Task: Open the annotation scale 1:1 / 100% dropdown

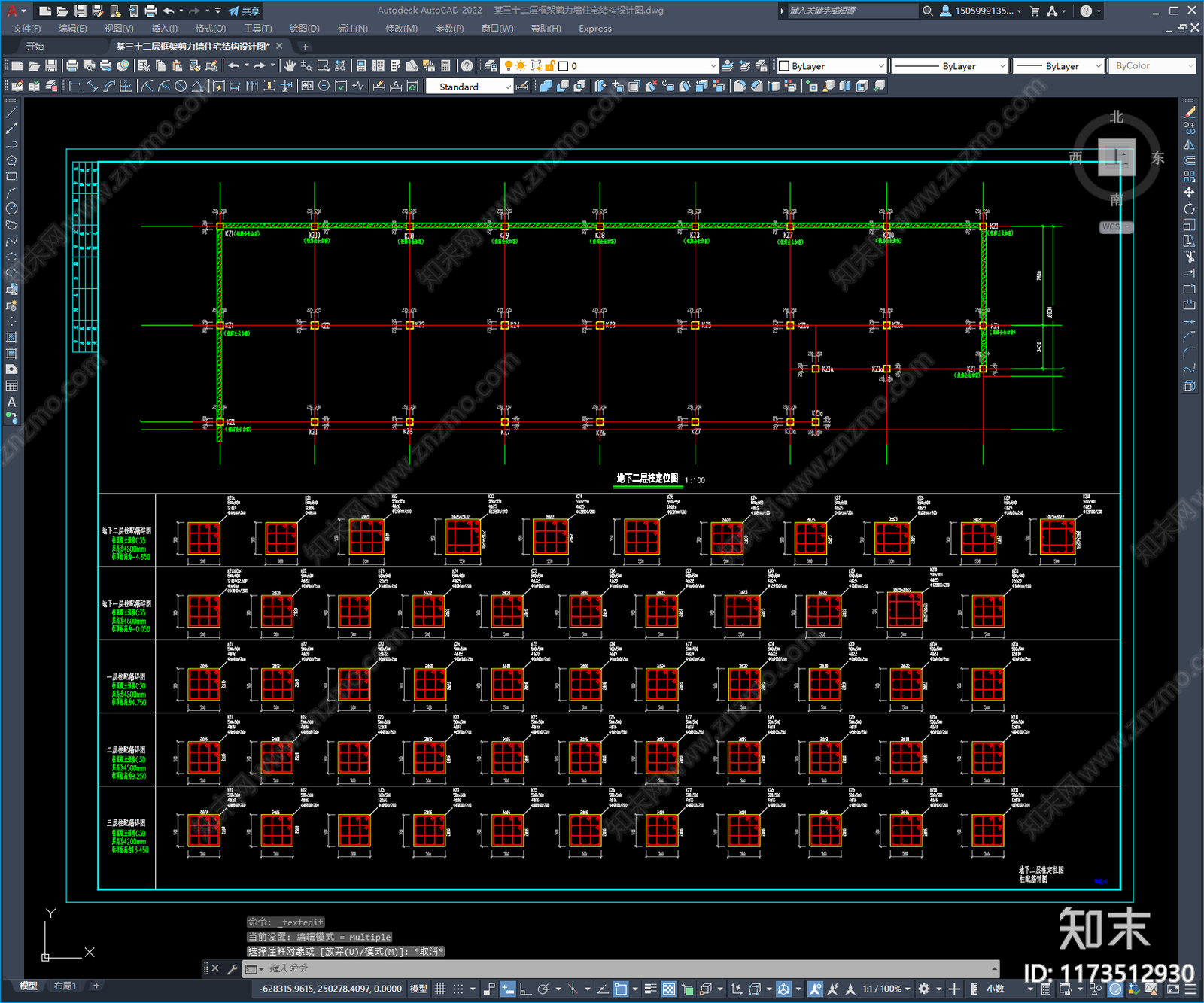Action: 886,989
